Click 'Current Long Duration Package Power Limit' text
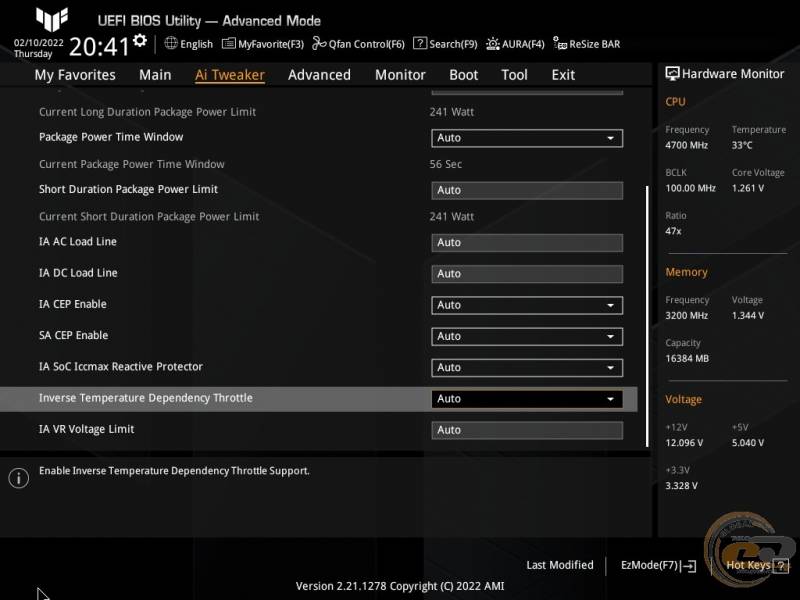The image size is (800, 600). (x=147, y=112)
